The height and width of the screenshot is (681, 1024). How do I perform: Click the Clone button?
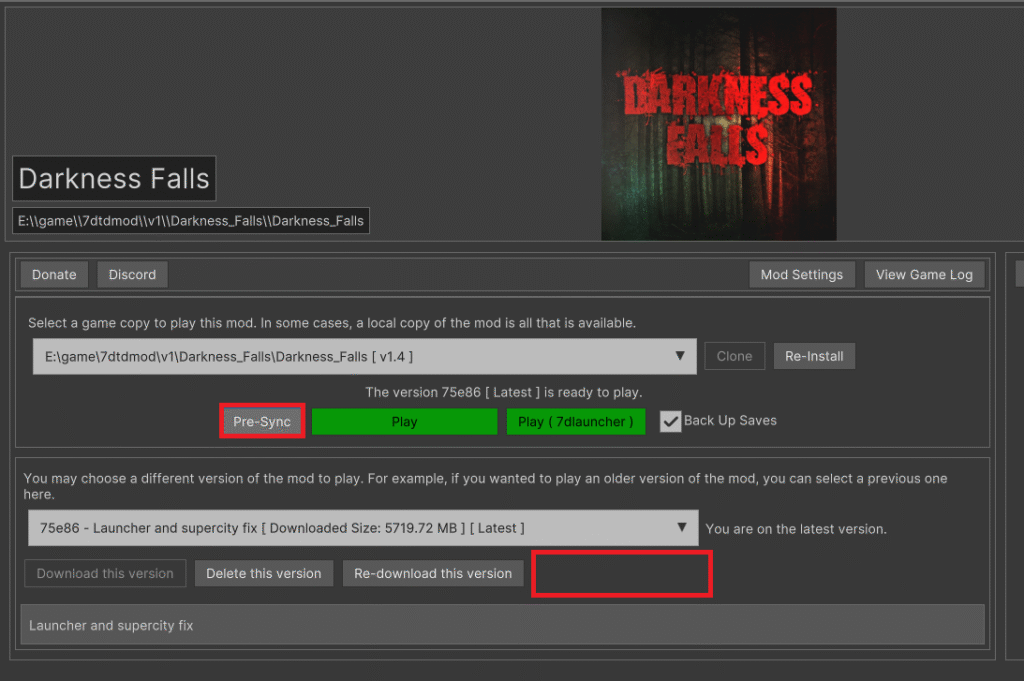coord(734,356)
